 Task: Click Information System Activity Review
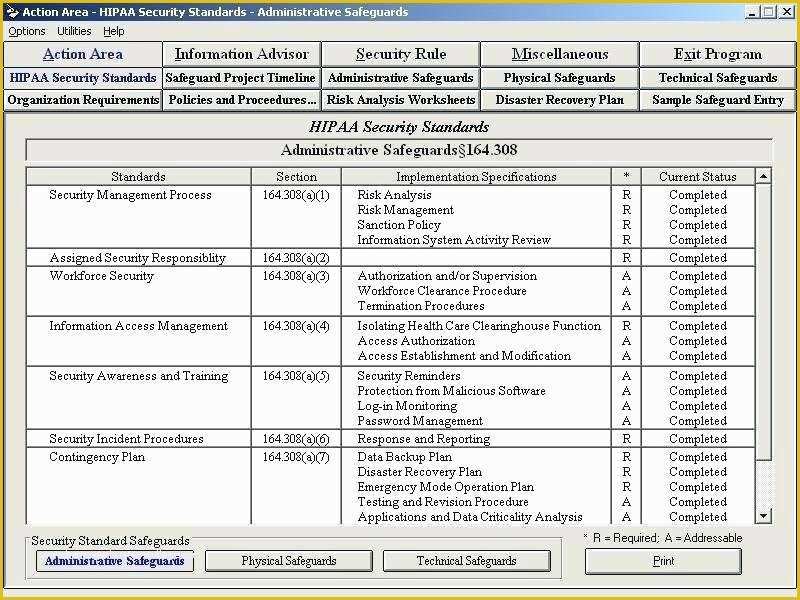tap(454, 240)
